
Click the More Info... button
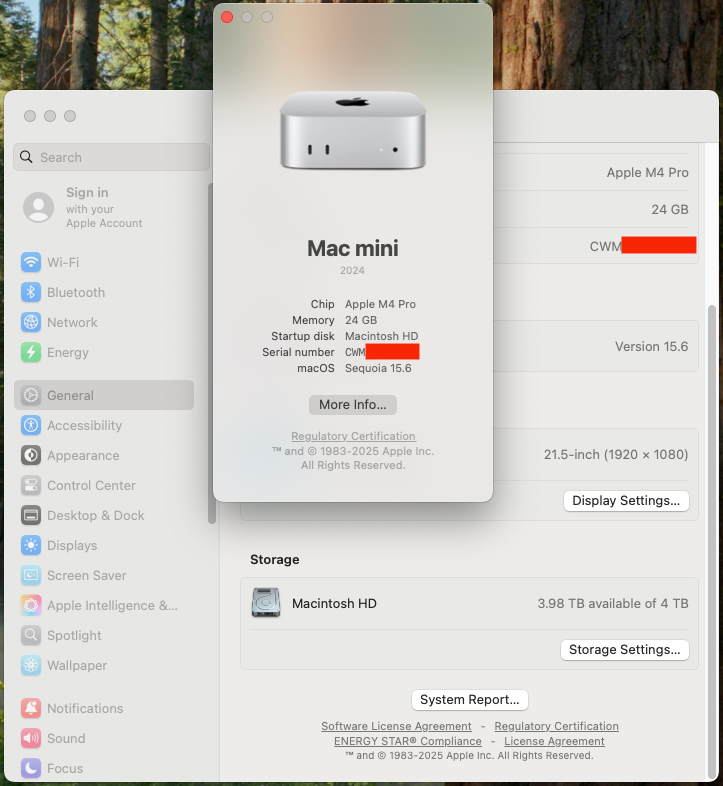pyautogui.click(x=353, y=405)
